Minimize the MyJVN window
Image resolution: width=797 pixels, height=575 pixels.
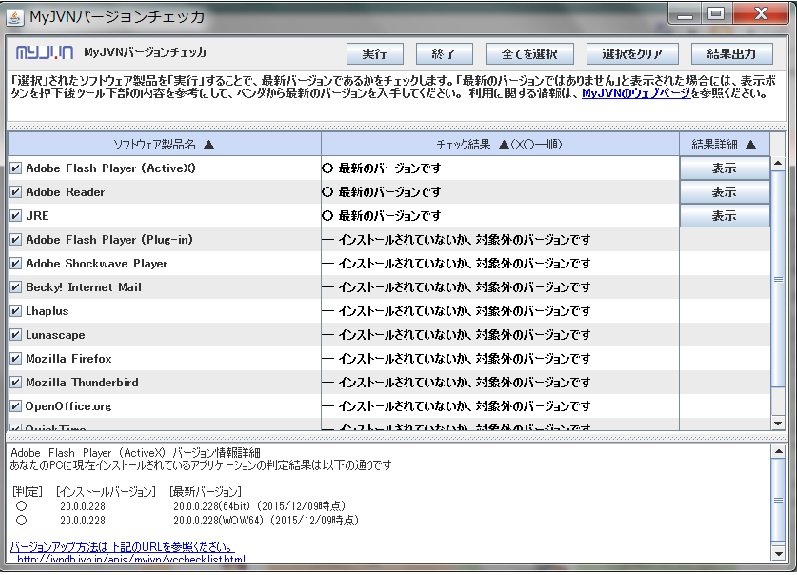685,15
